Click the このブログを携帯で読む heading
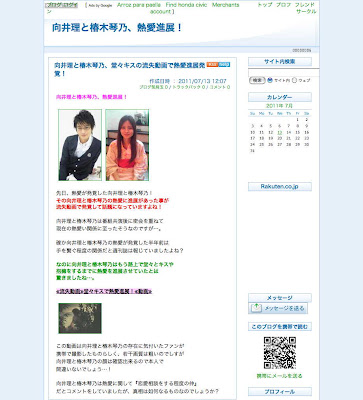Image resolution: width=363 pixels, height=400 pixels. pos(280,327)
